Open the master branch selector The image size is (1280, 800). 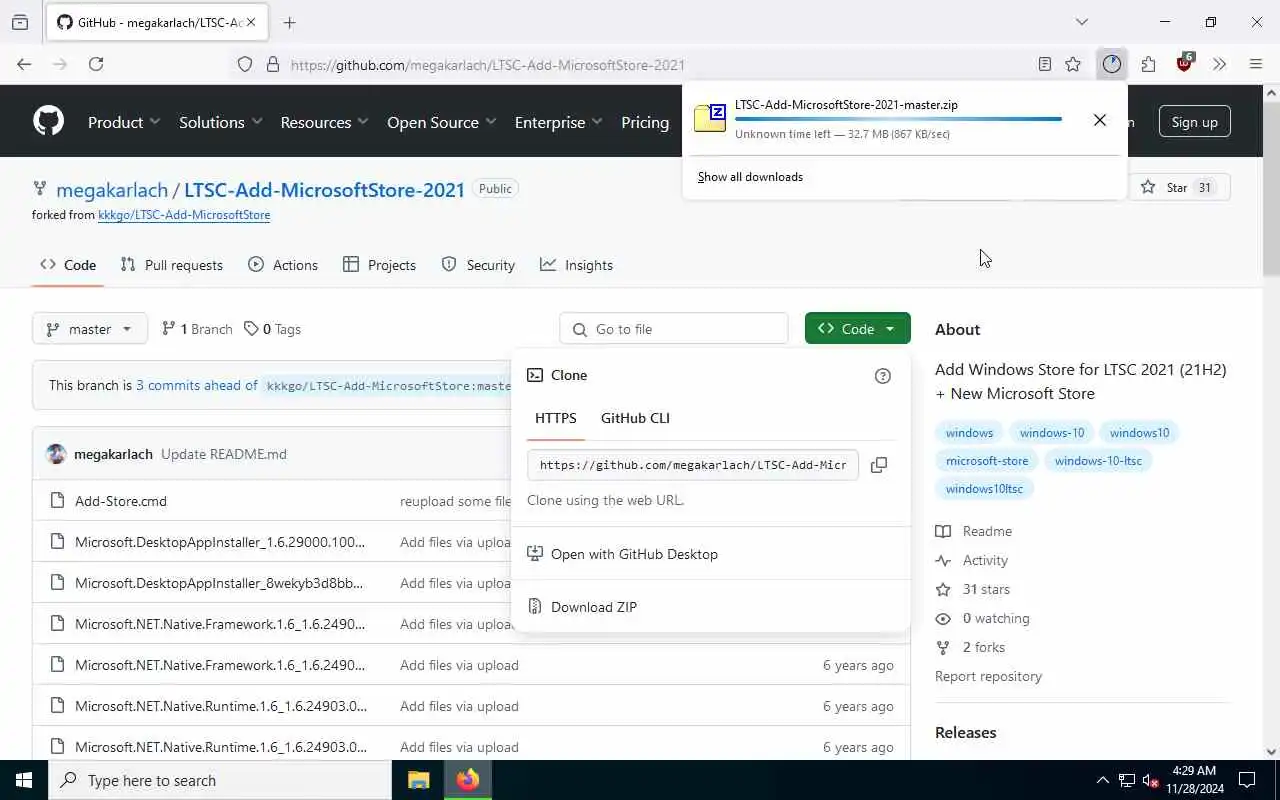pos(90,329)
